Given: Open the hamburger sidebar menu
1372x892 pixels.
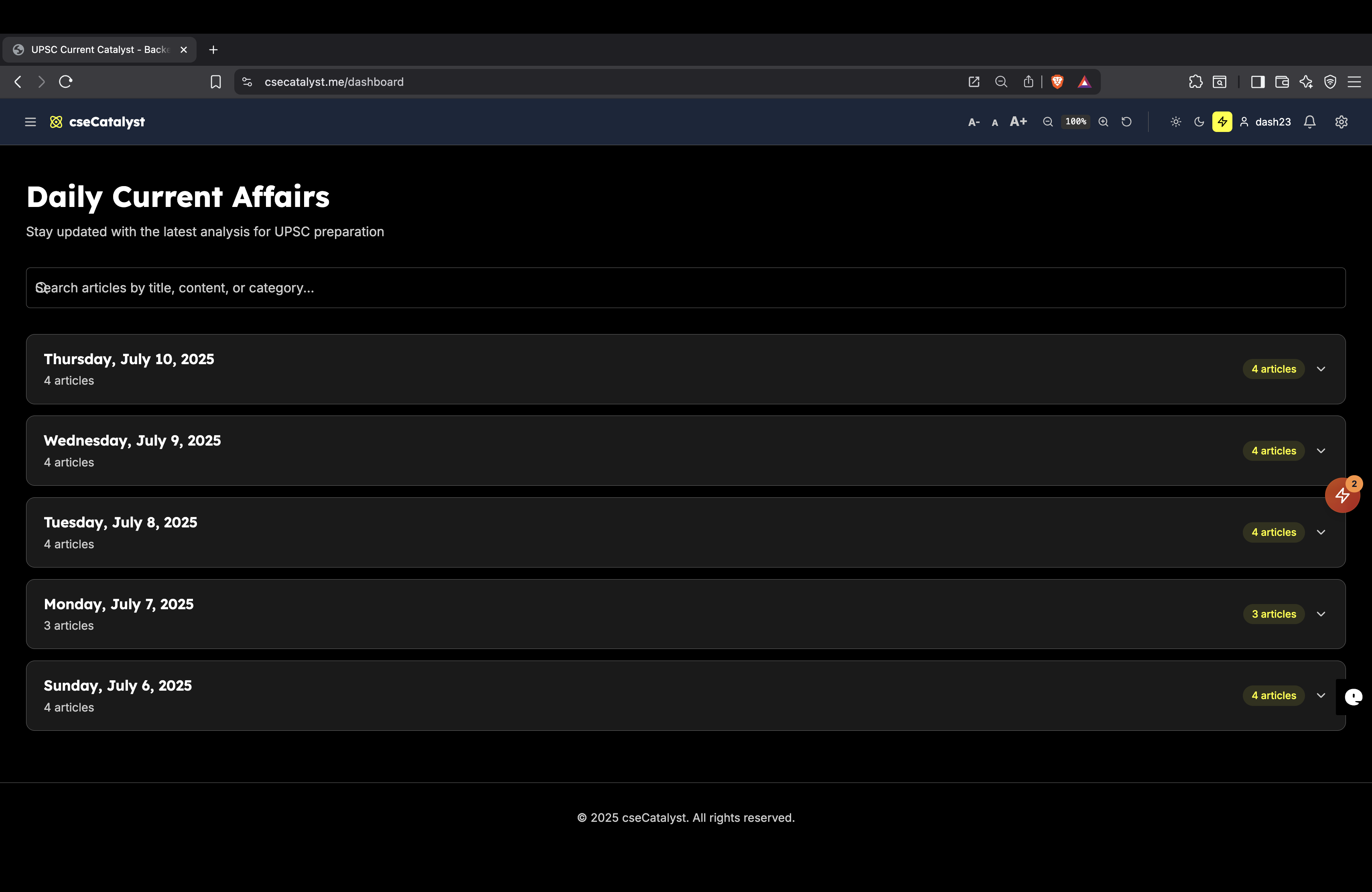Looking at the screenshot, I should tap(30, 122).
